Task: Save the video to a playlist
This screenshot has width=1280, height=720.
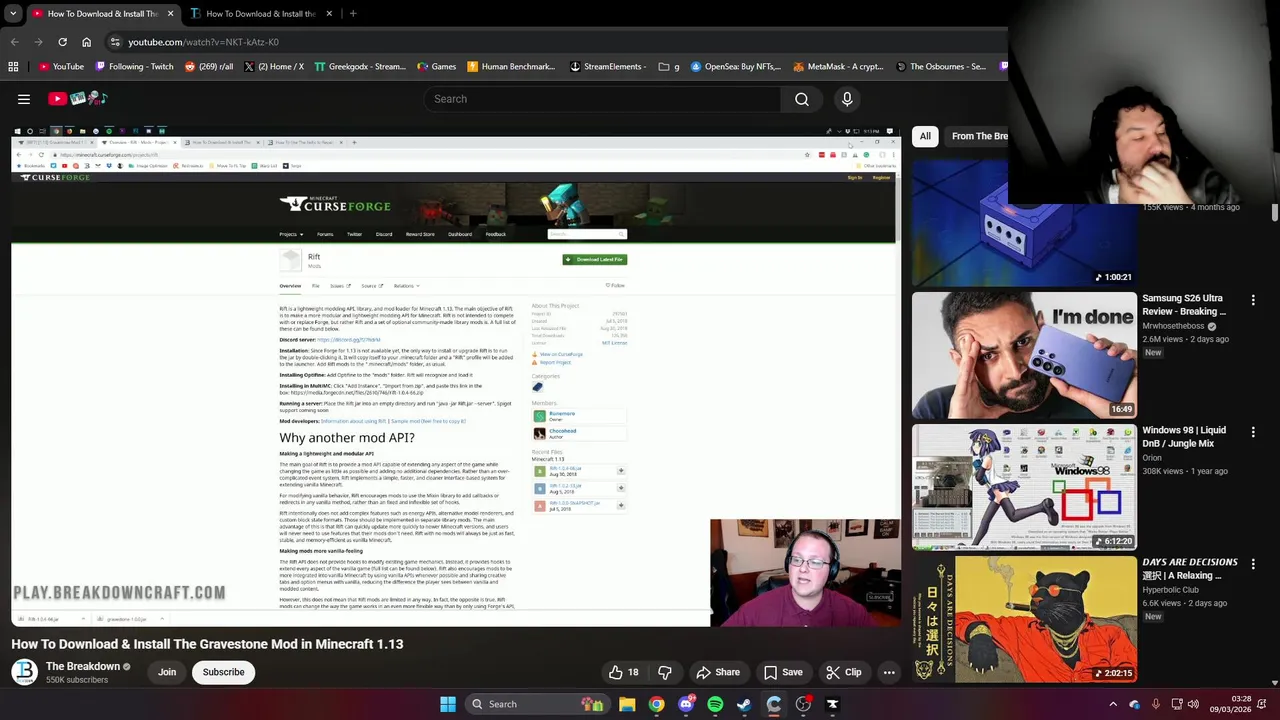Action: click(x=783, y=672)
